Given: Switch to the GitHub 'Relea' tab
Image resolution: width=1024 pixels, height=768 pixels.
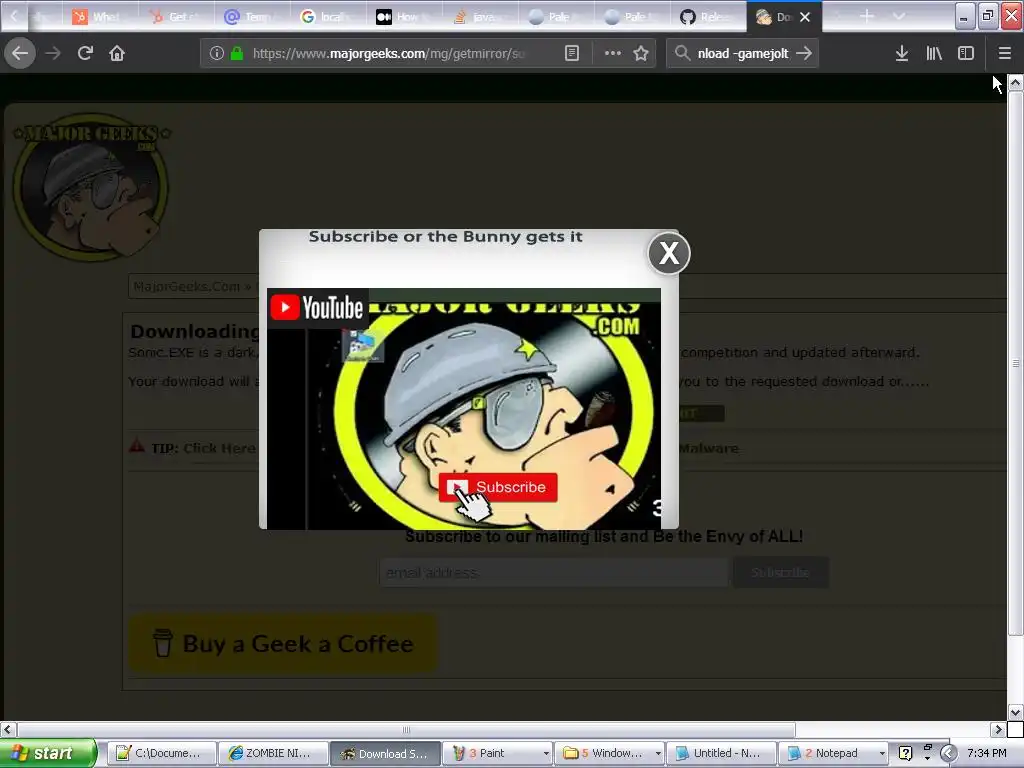Looking at the screenshot, I should click(x=707, y=17).
